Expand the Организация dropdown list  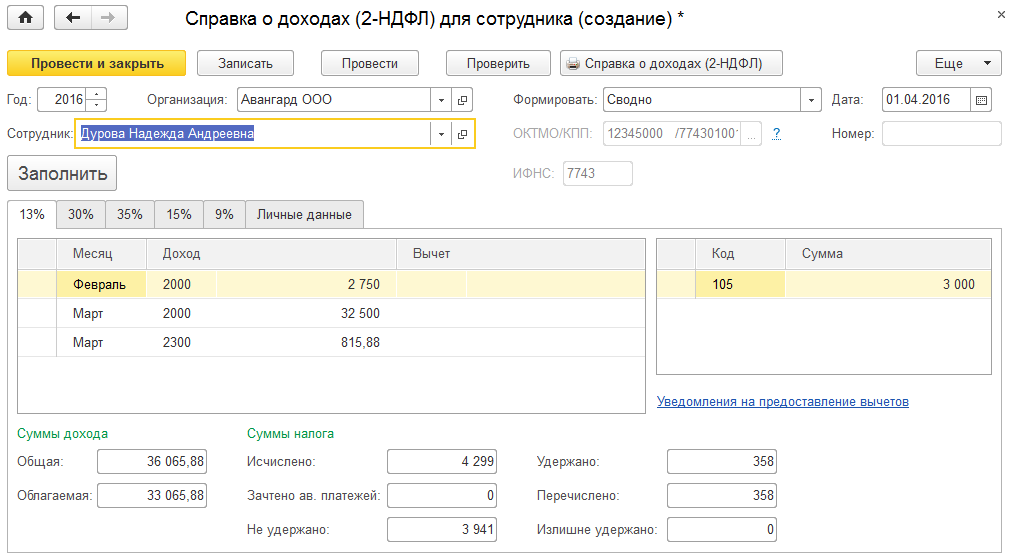[442, 100]
